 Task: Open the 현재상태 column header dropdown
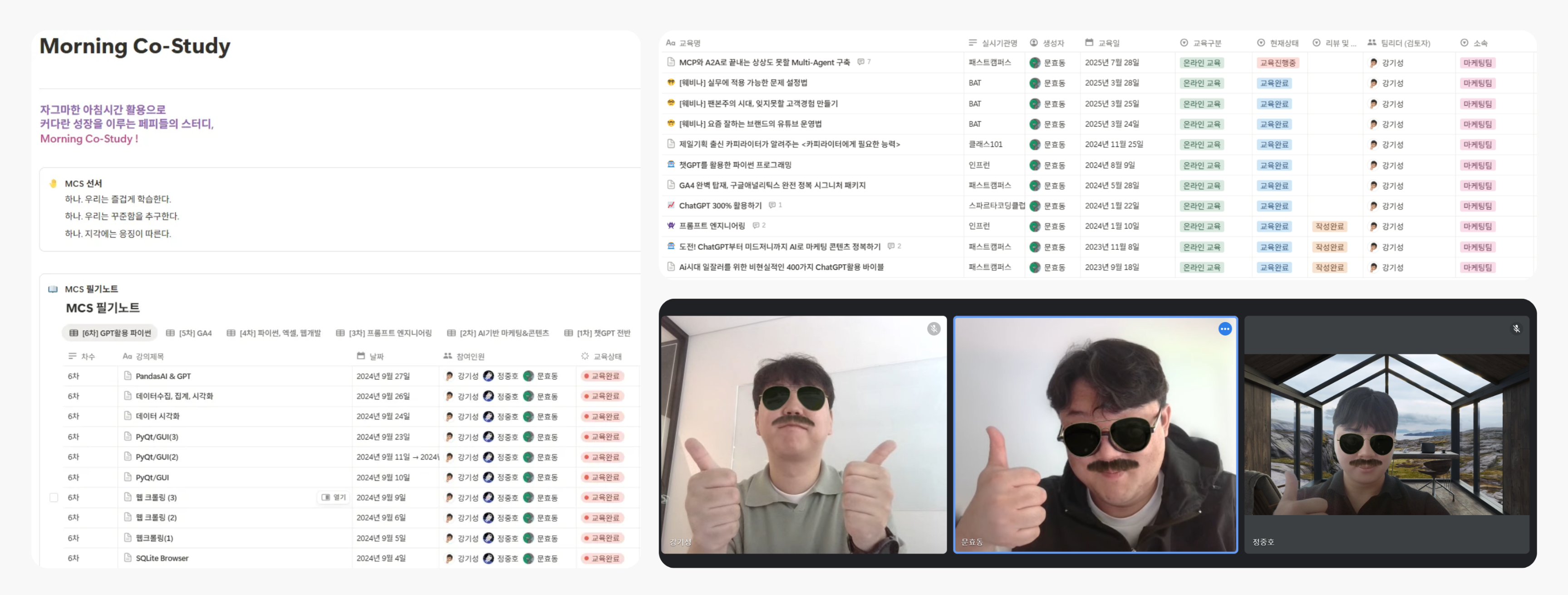click(x=1278, y=43)
